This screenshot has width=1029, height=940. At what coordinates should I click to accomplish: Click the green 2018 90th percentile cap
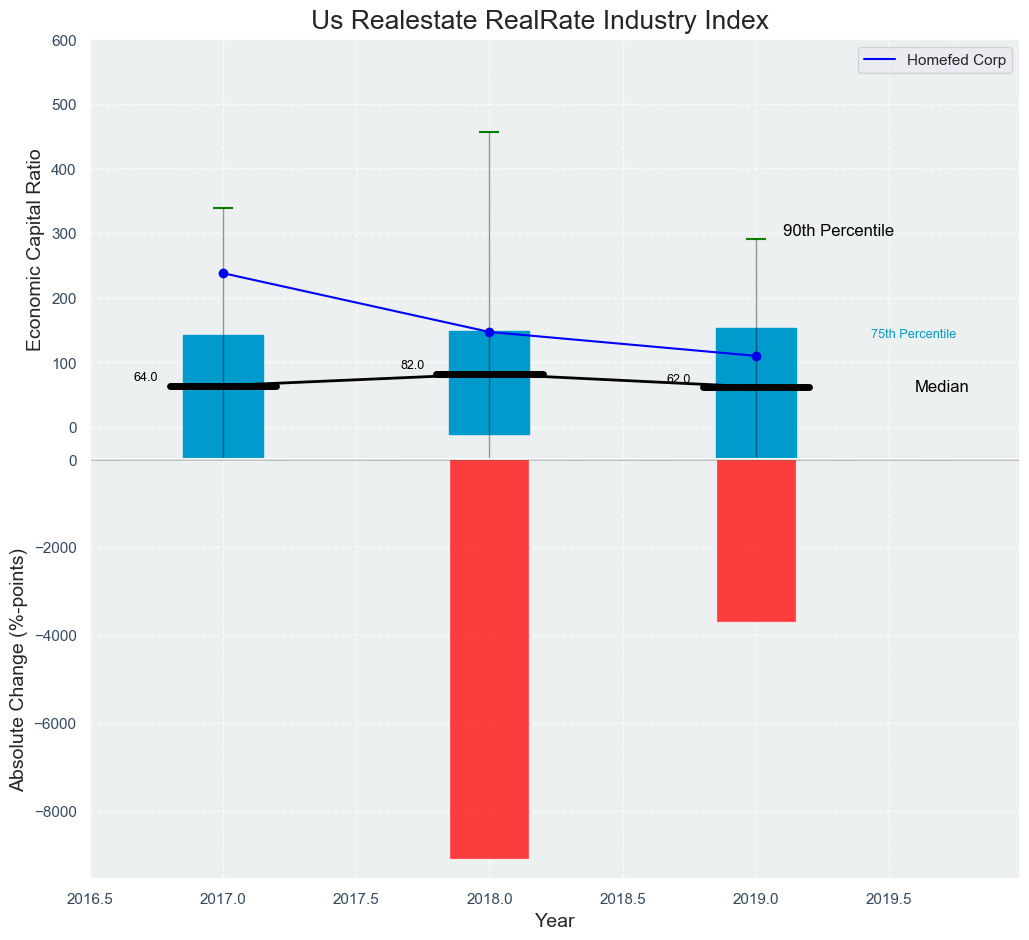click(489, 132)
